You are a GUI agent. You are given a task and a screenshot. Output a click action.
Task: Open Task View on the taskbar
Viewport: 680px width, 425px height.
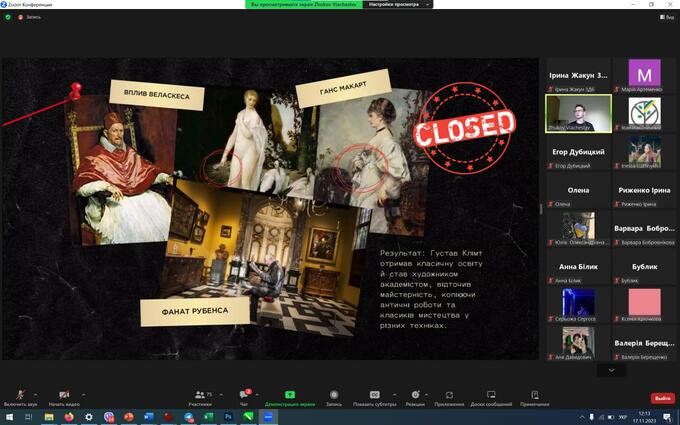(29, 417)
